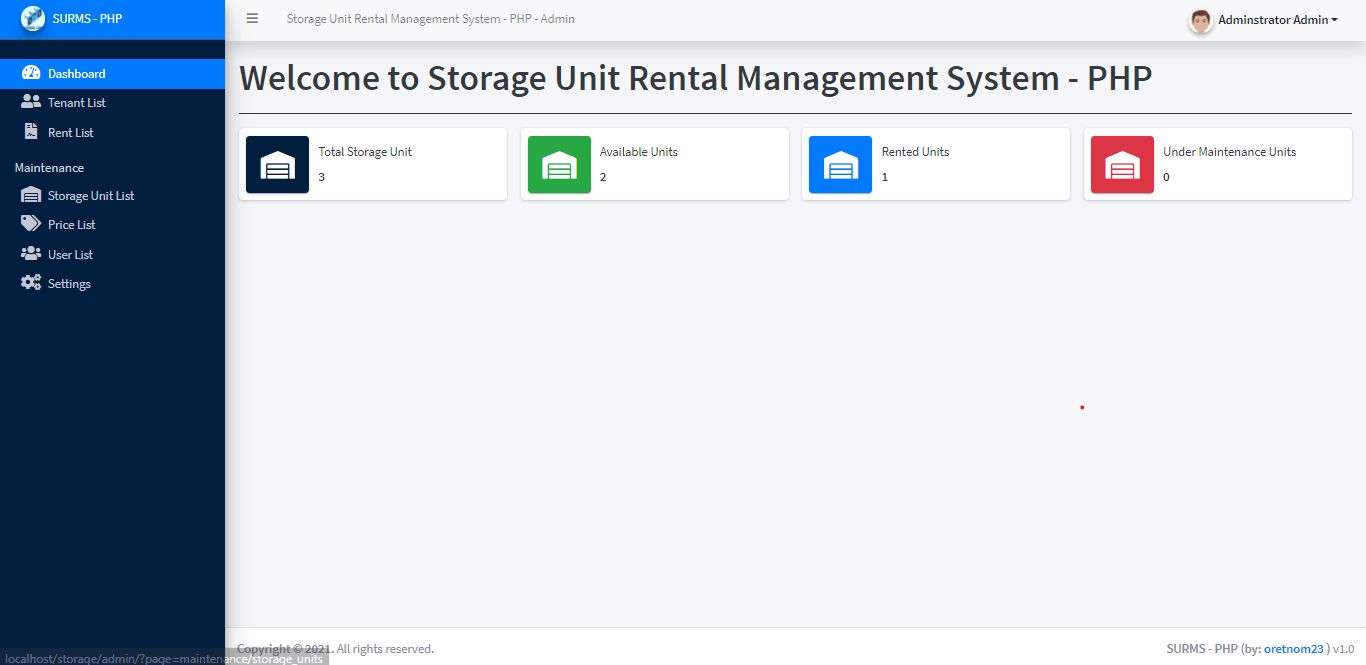
Task: Open Settings via the gears icon
Action: coord(30,283)
